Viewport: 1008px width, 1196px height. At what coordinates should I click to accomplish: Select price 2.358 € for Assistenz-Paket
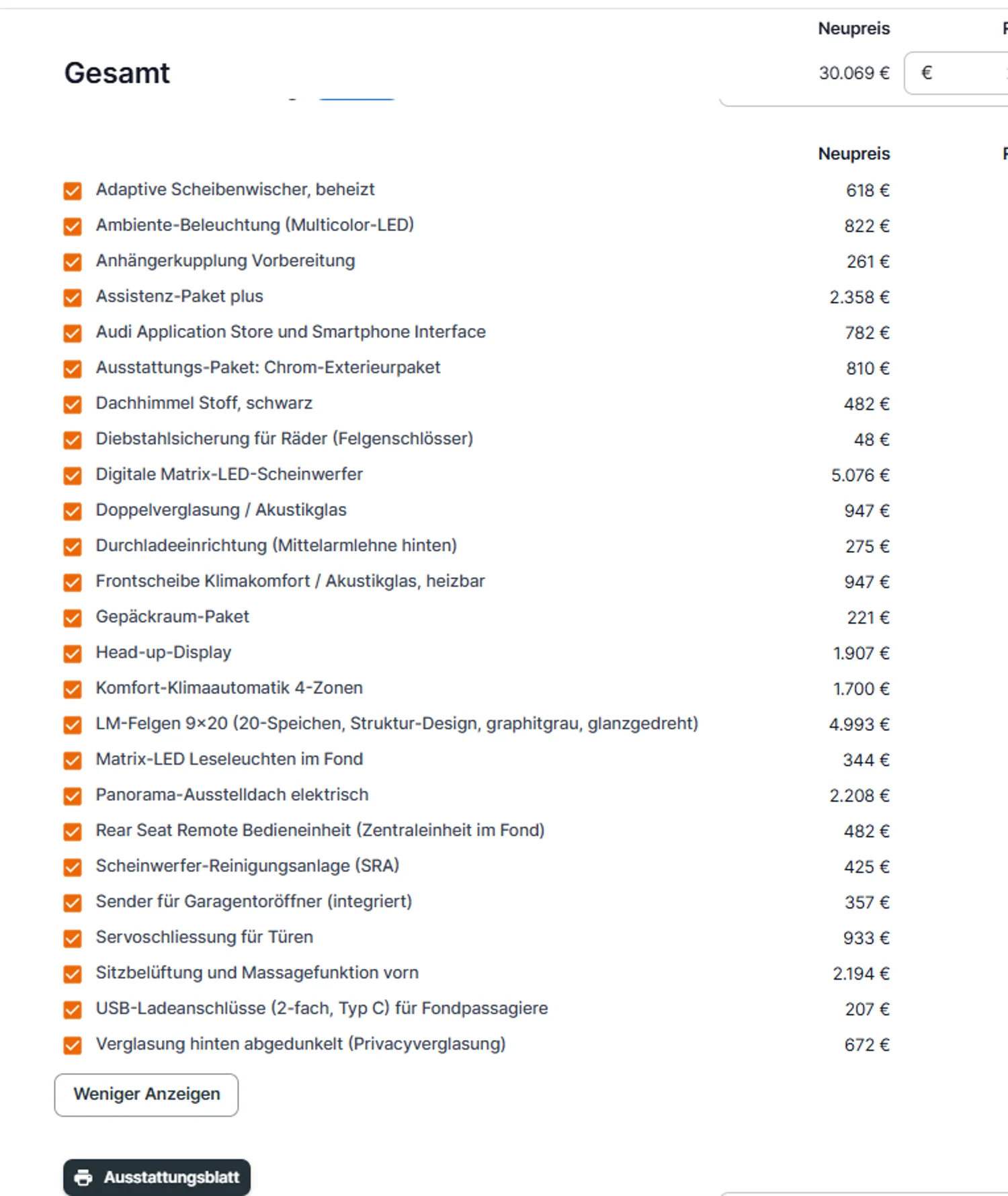pyautogui.click(x=859, y=298)
